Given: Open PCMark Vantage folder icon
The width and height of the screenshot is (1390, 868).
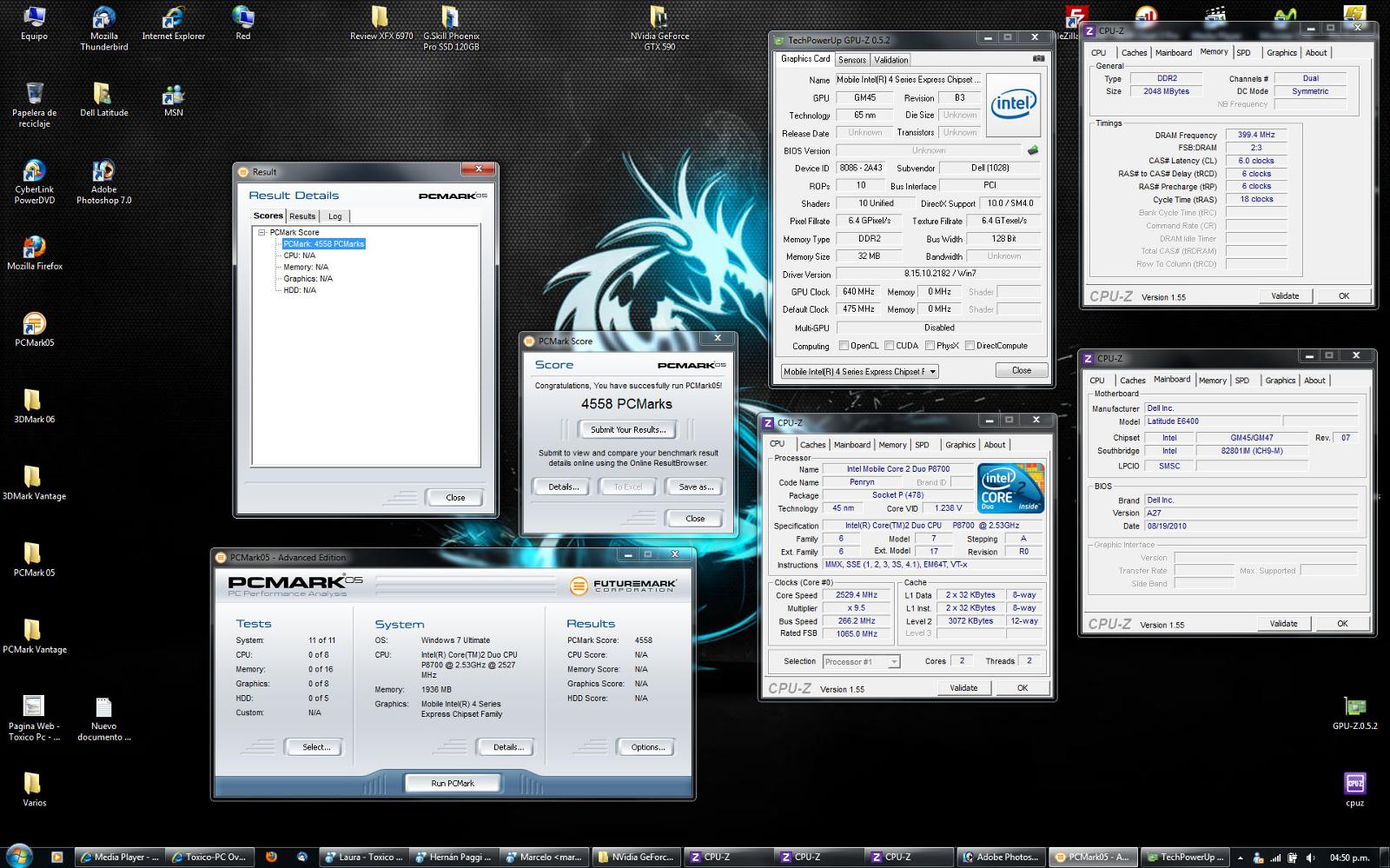Looking at the screenshot, I should 35,635.
